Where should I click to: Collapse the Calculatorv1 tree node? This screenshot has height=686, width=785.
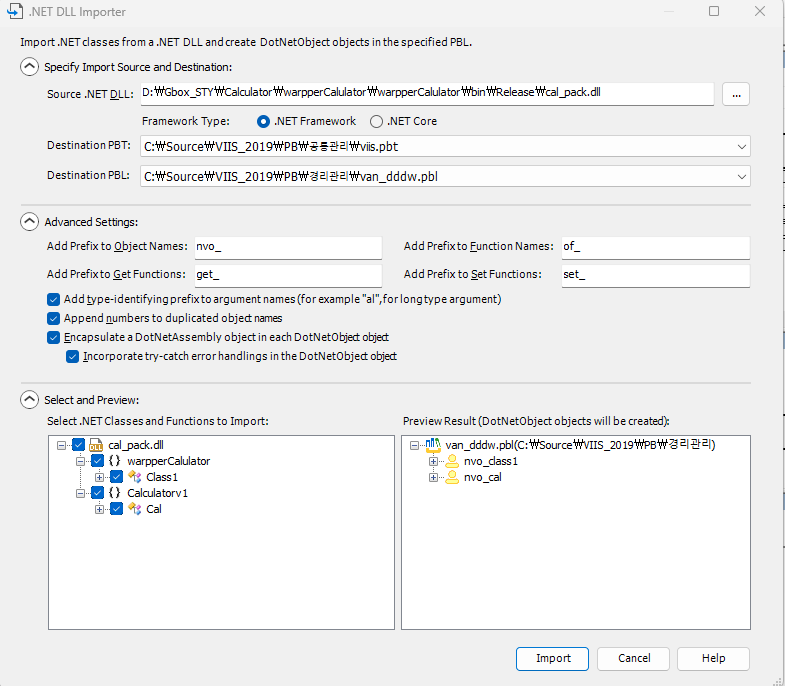tap(81, 493)
